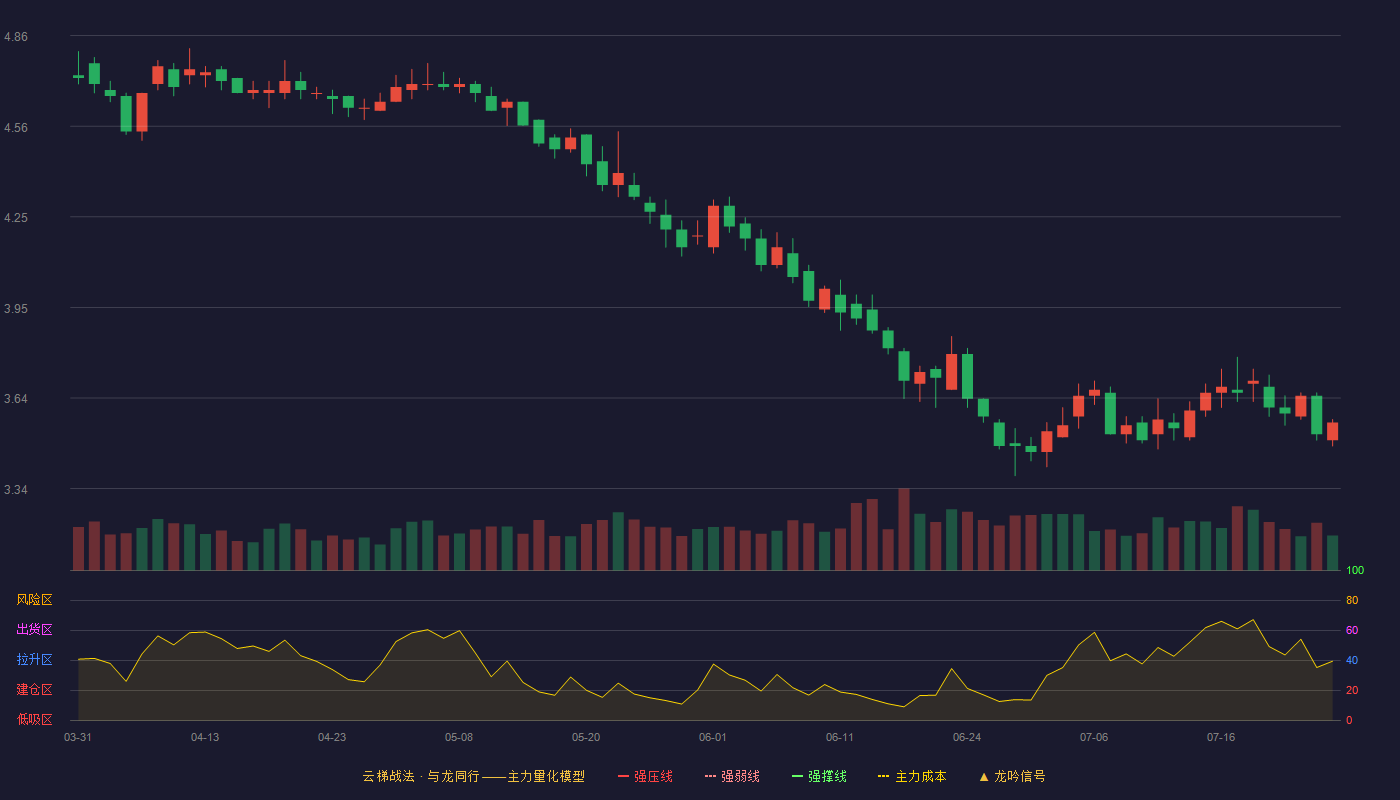Click the 06-11 date label
The image size is (1400, 800).
point(840,737)
